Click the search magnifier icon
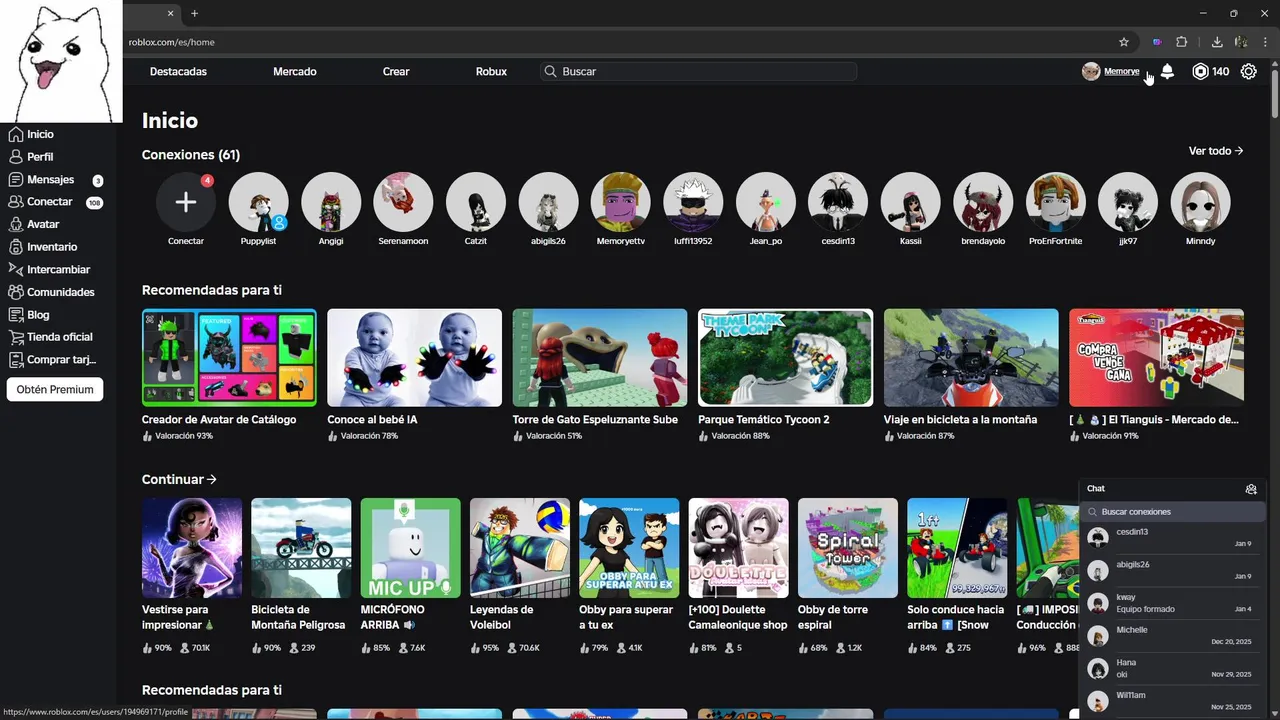 [550, 72]
